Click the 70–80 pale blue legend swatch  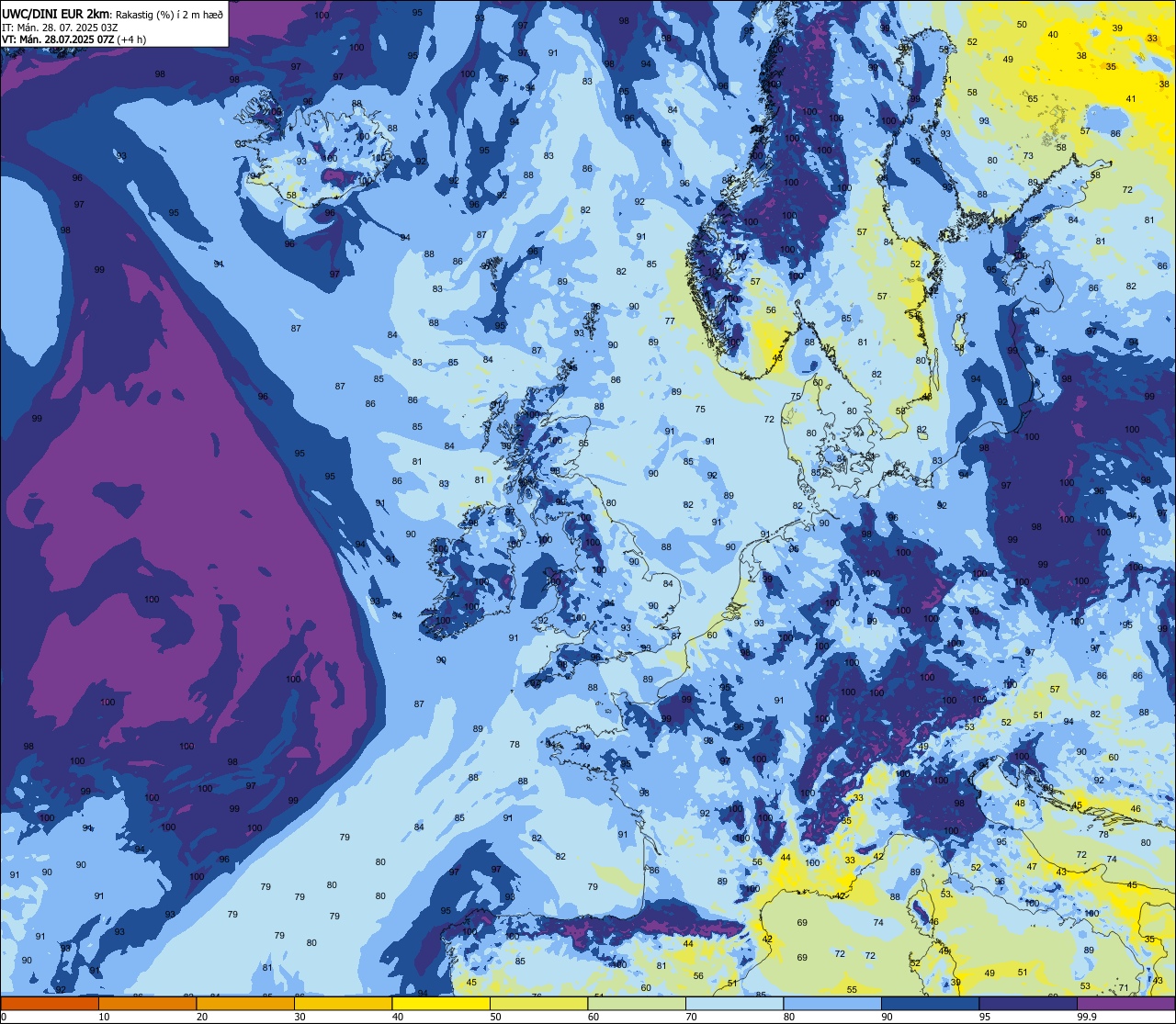734,1003
